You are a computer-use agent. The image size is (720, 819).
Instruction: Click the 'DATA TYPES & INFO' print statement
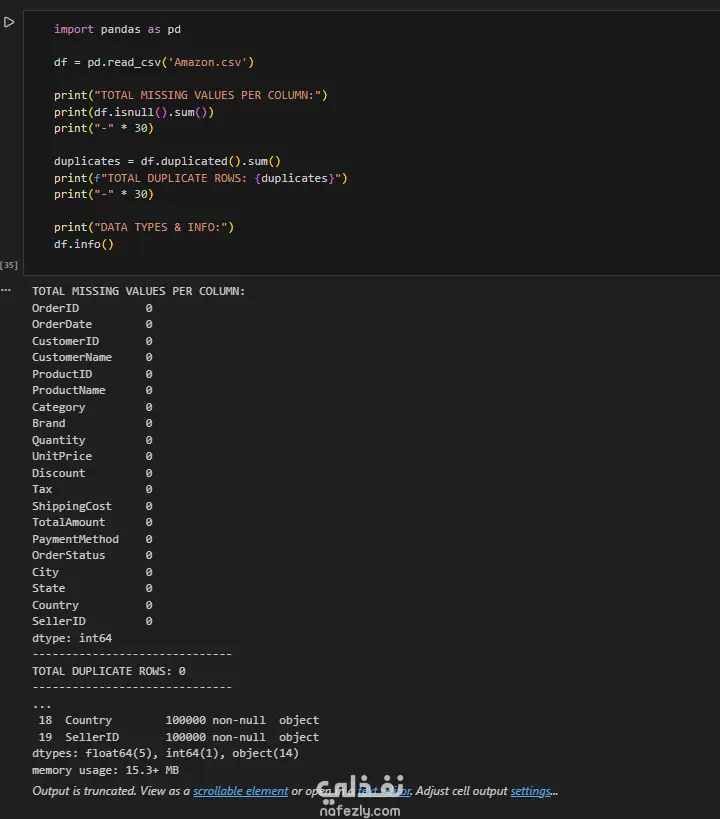pos(143,227)
